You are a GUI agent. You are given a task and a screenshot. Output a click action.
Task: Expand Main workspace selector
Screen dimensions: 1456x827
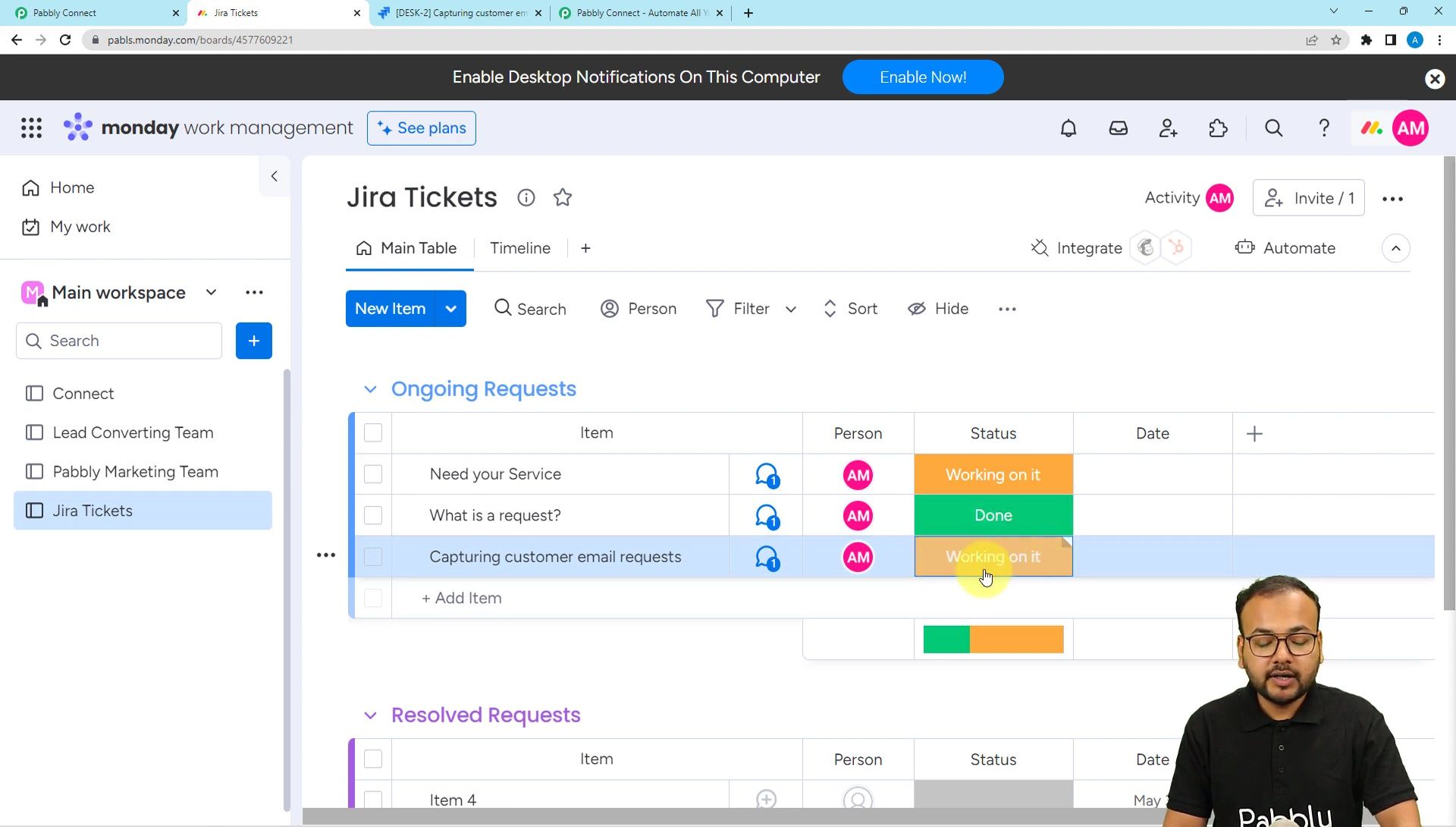click(212, 292)
